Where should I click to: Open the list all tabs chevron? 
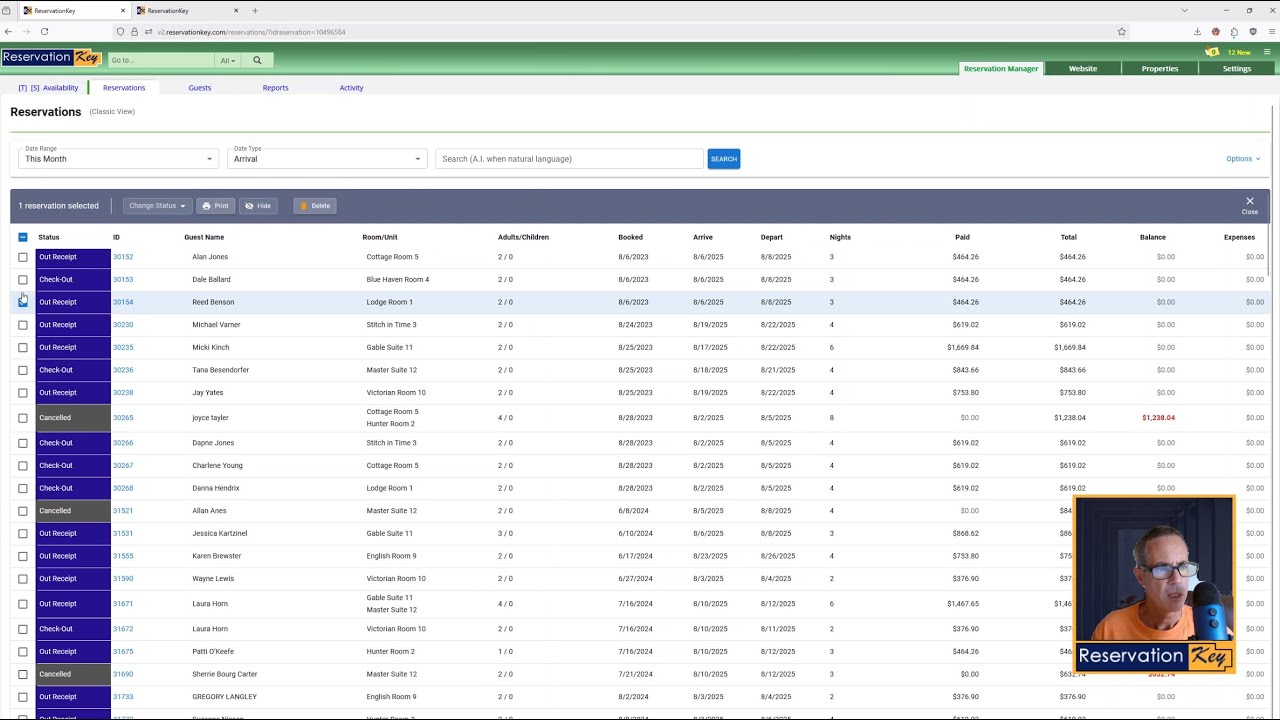[1185, 10]
